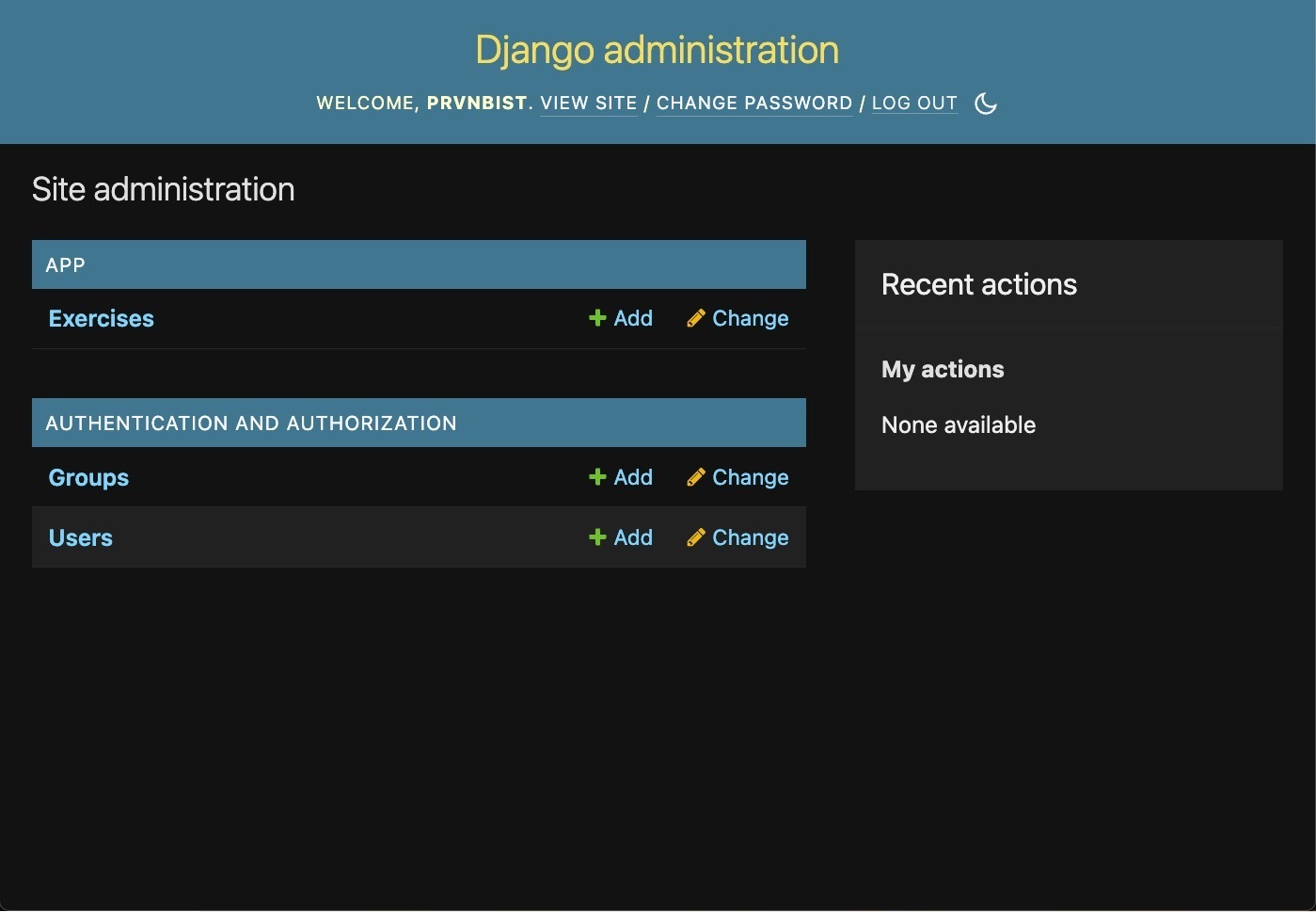Click the None available text
The image size is (1316, 912).
pyautogui.click(x=959, y=424)
